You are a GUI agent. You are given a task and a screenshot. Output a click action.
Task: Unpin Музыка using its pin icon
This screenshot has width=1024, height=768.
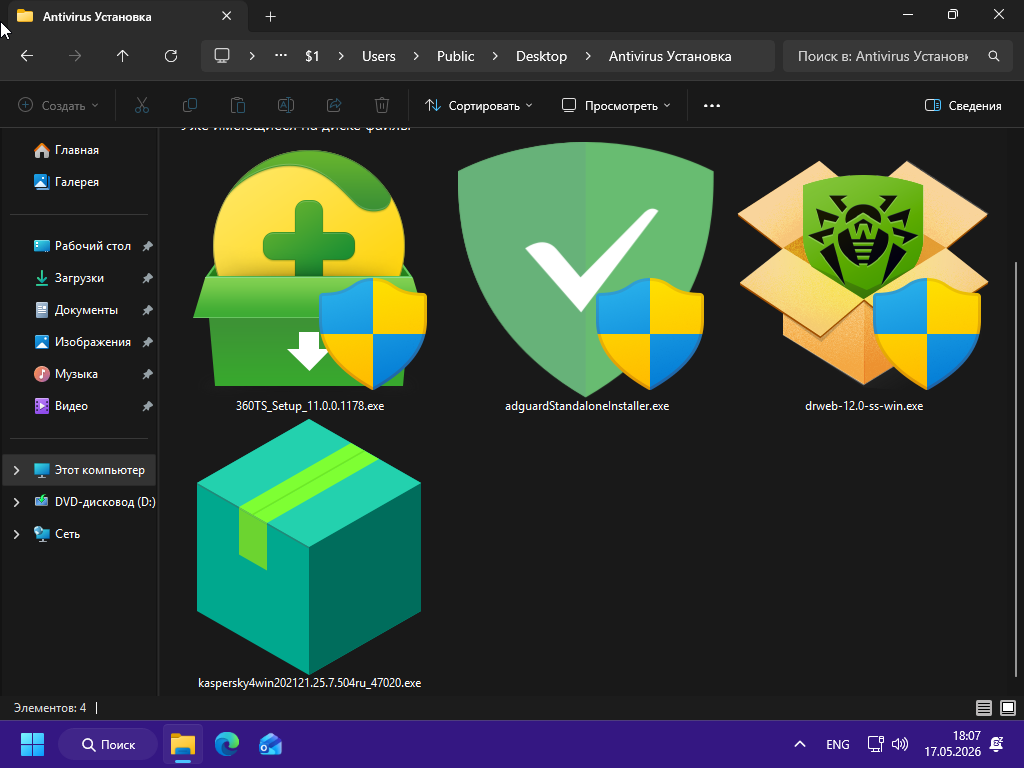click(148, 374)
